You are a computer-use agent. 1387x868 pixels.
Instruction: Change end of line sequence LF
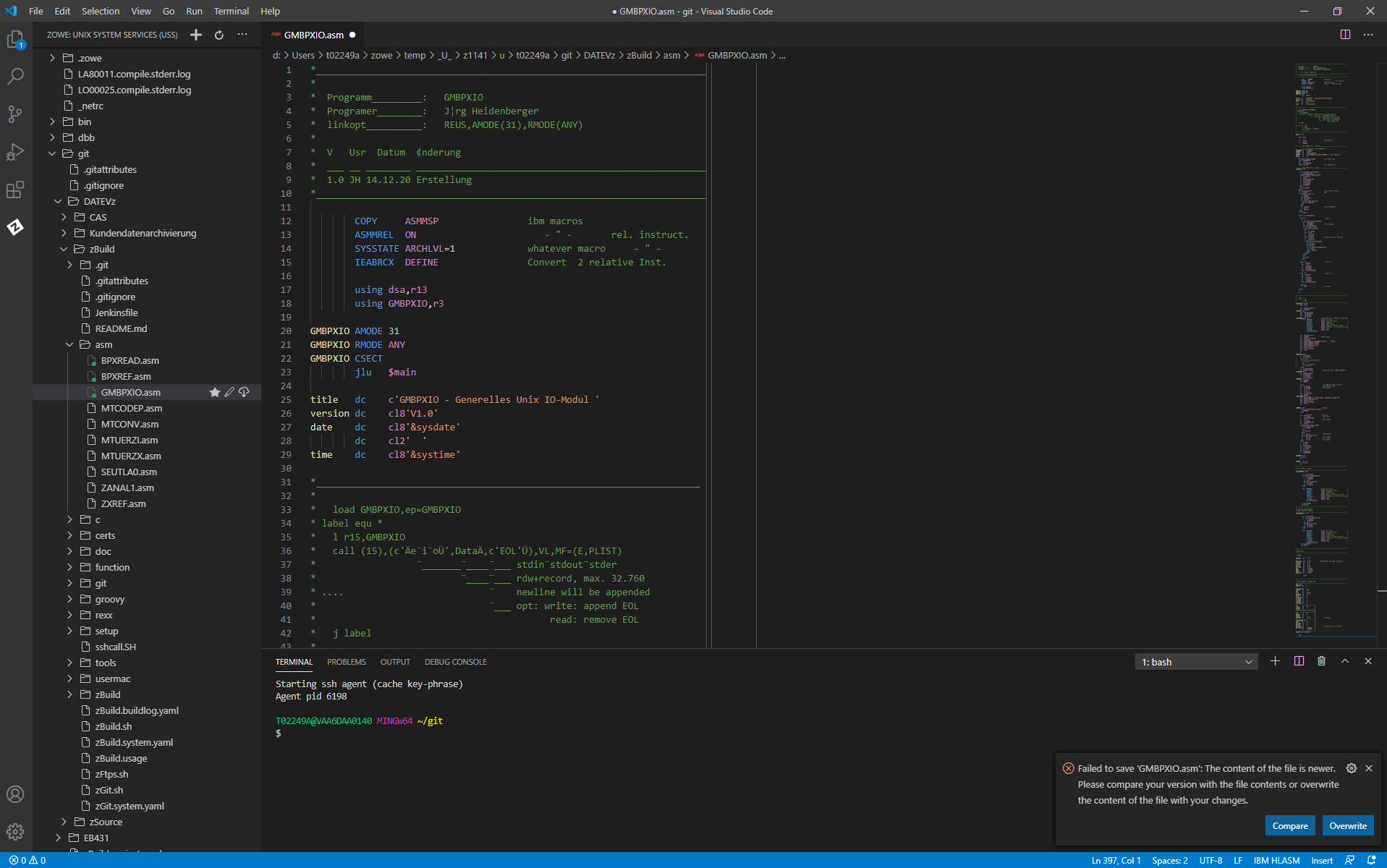[1238, 860]
